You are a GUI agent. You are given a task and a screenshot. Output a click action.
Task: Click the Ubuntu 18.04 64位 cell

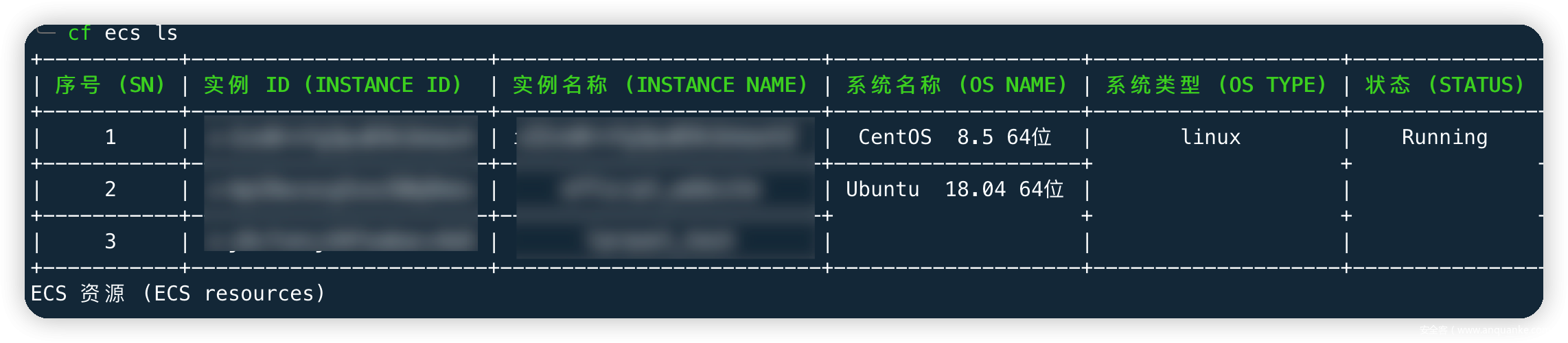(x=954, y=189)
